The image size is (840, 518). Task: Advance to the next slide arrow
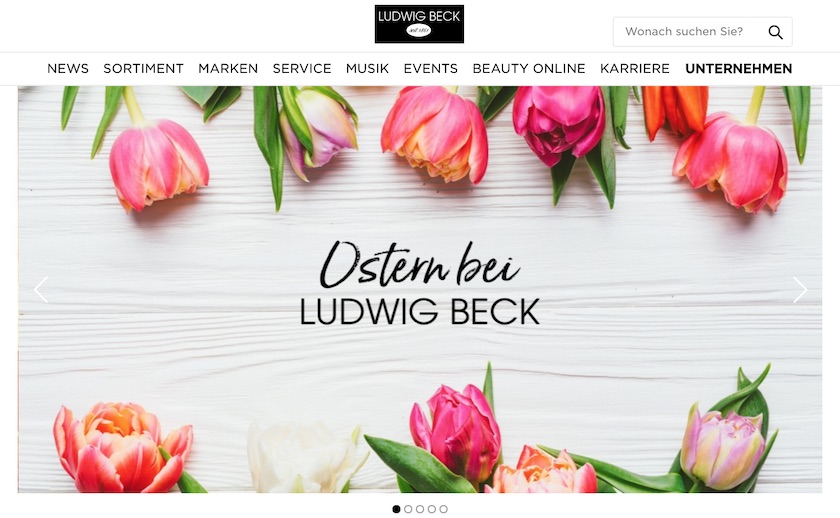pyautogui.click(x=800, y=290)
